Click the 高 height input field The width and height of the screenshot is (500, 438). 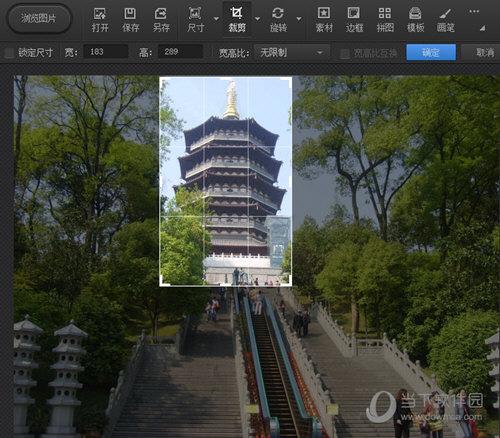coord(180,52)
